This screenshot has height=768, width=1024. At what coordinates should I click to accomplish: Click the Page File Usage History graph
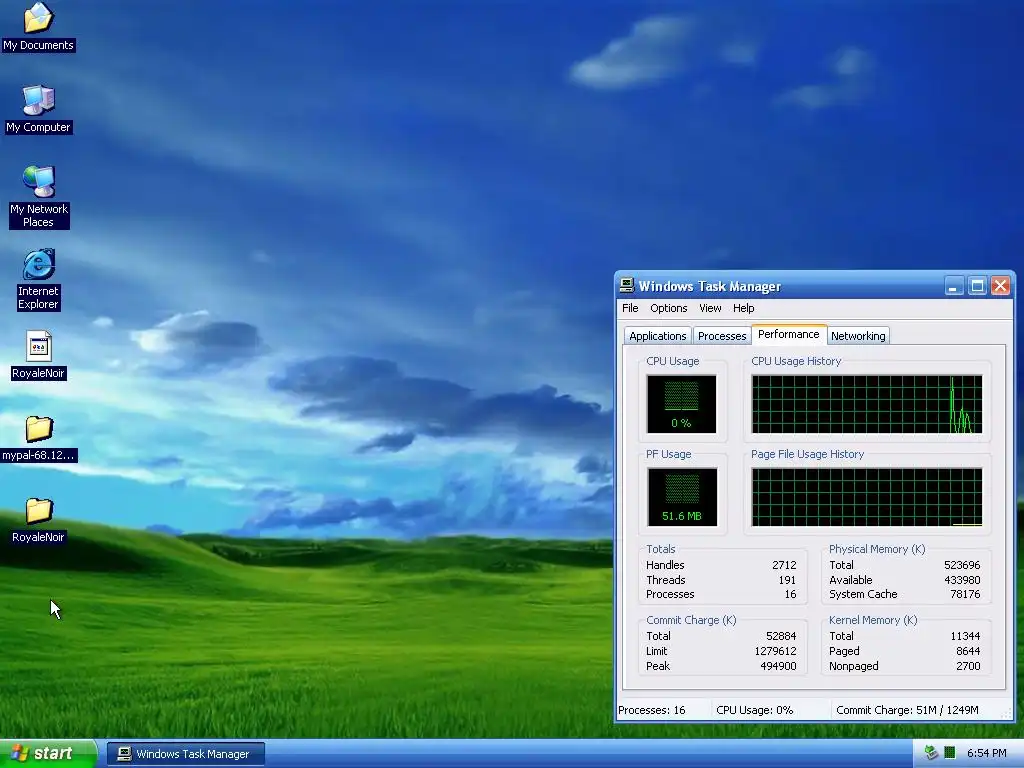867,496
